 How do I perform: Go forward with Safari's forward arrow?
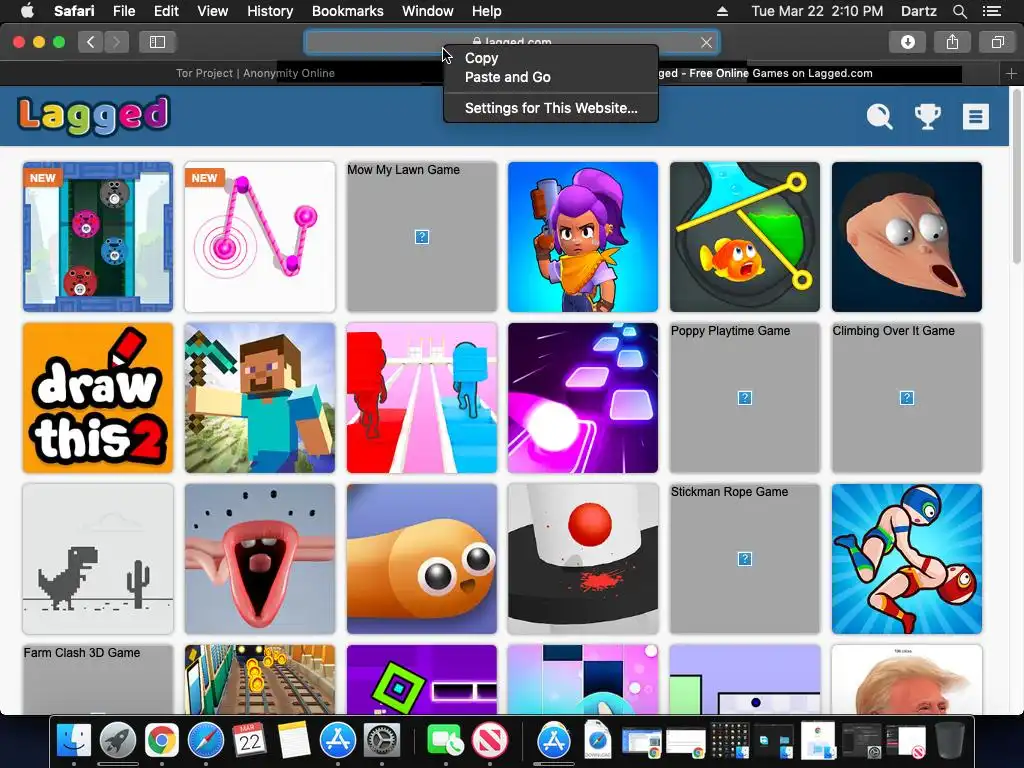point(116,42)
